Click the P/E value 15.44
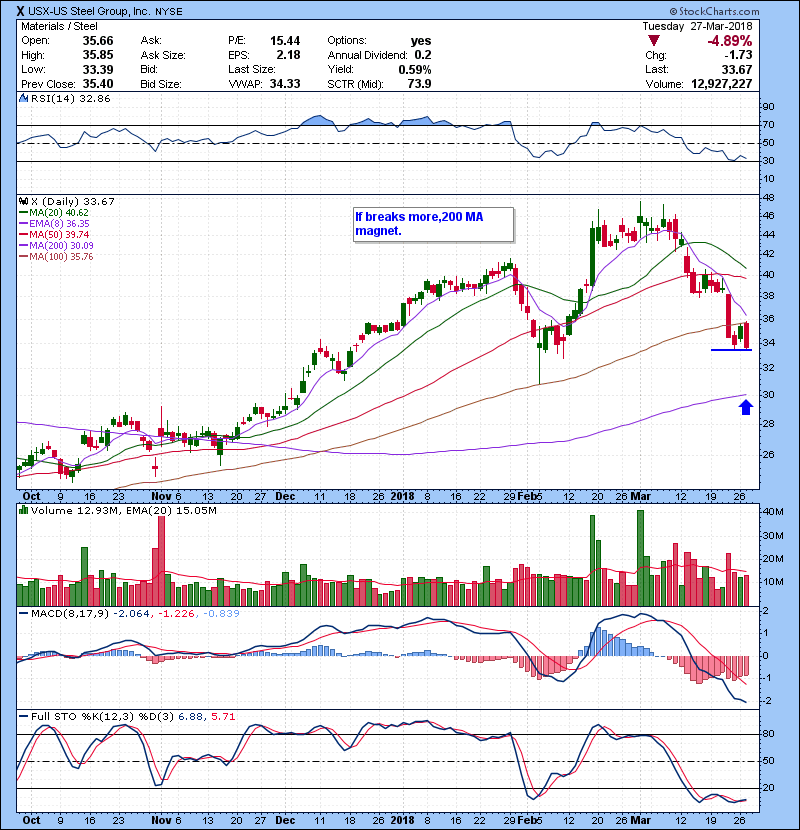The height and width of the screenshot is (830, 800). point(285,41)
